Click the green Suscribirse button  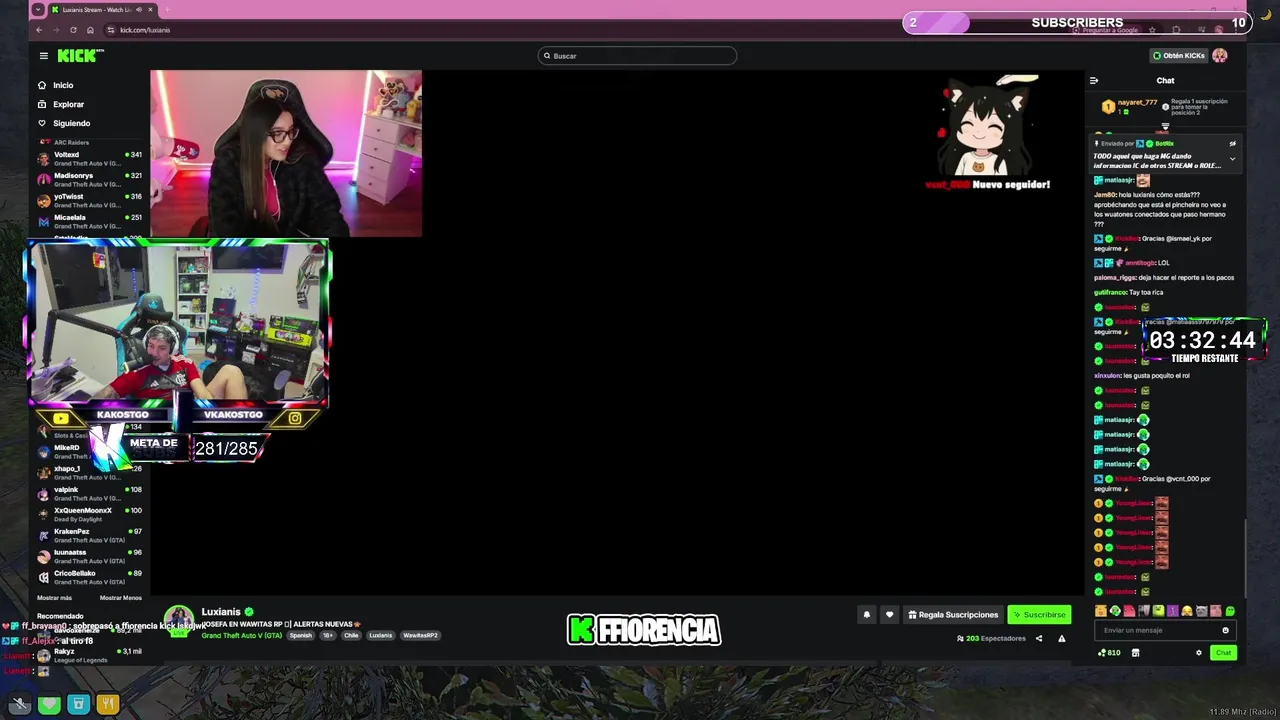[x=1039, y=615]
